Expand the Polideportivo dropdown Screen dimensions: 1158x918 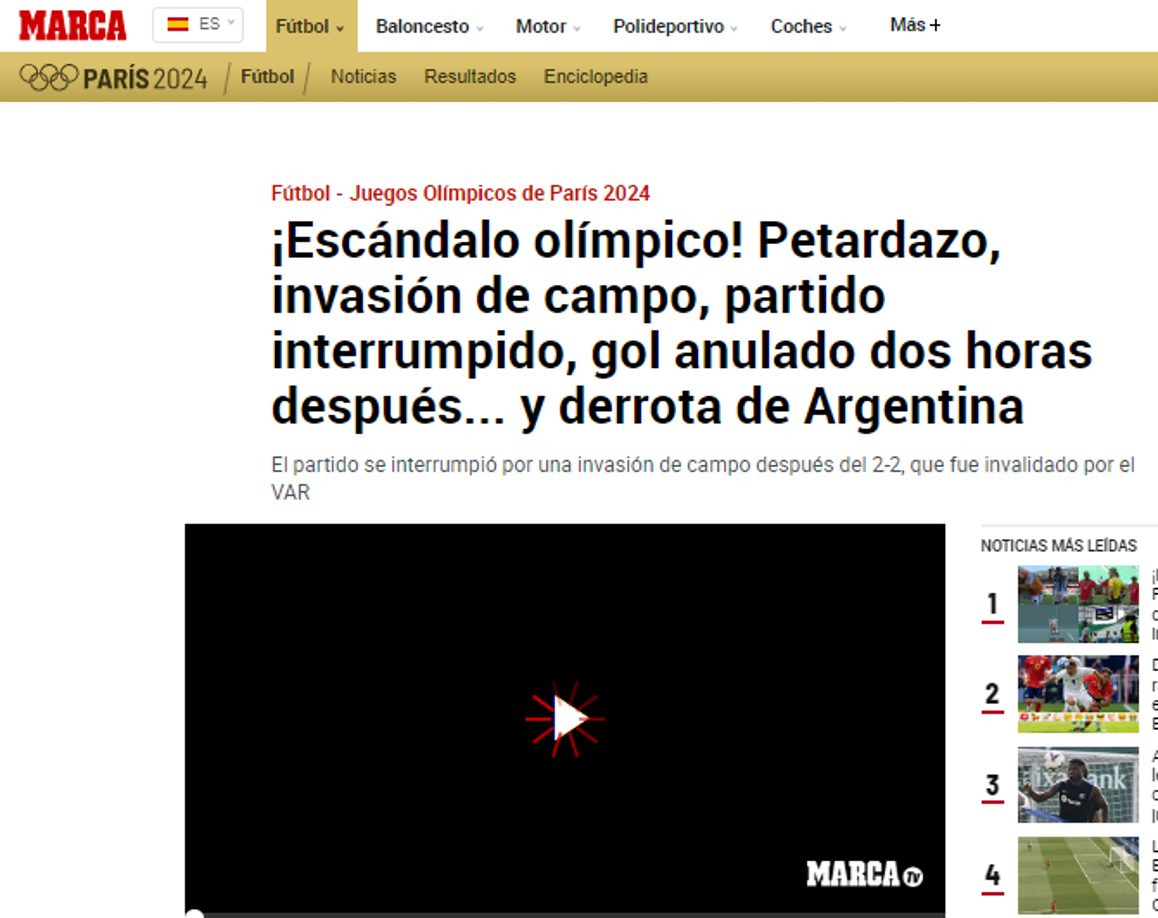[x=674, y=26]
